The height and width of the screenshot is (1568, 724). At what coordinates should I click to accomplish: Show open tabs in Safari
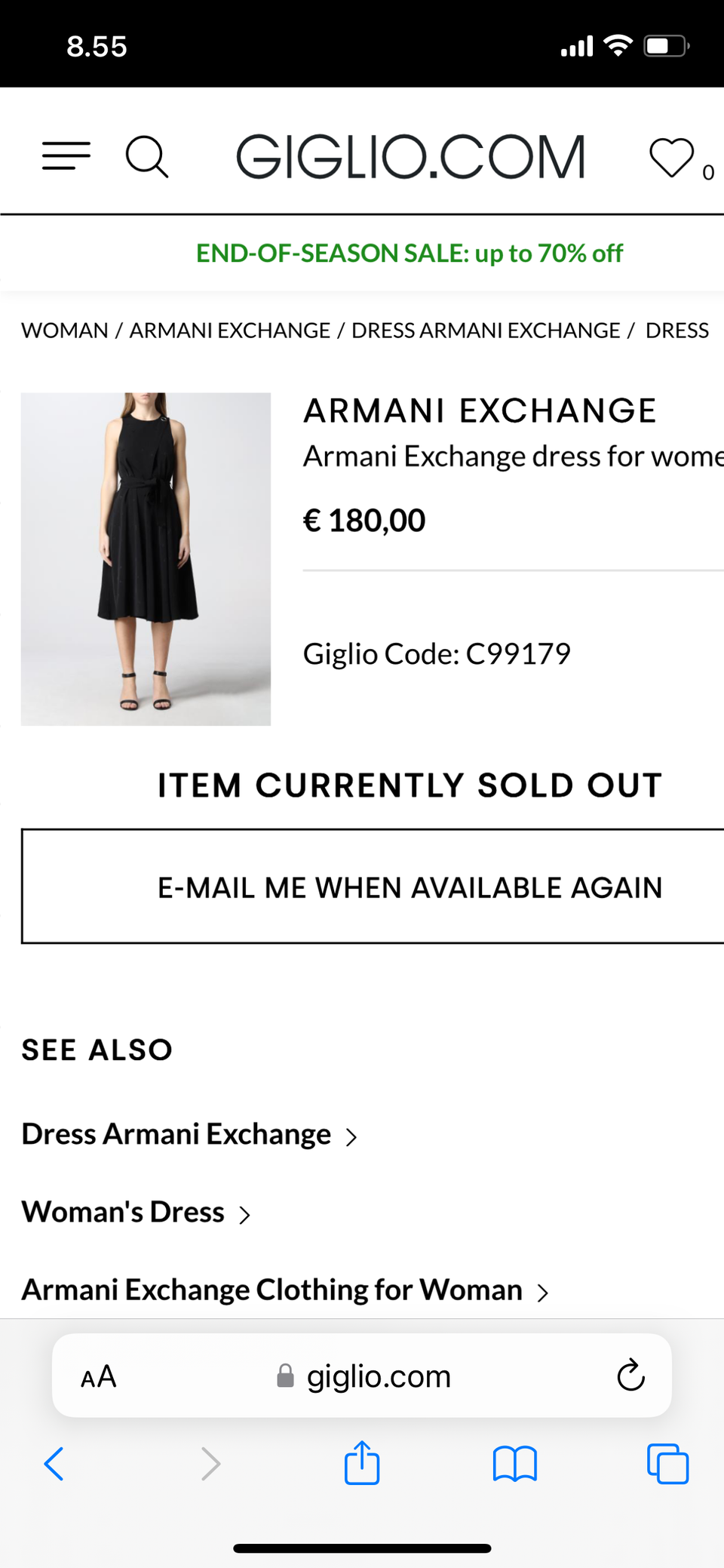667,1464
